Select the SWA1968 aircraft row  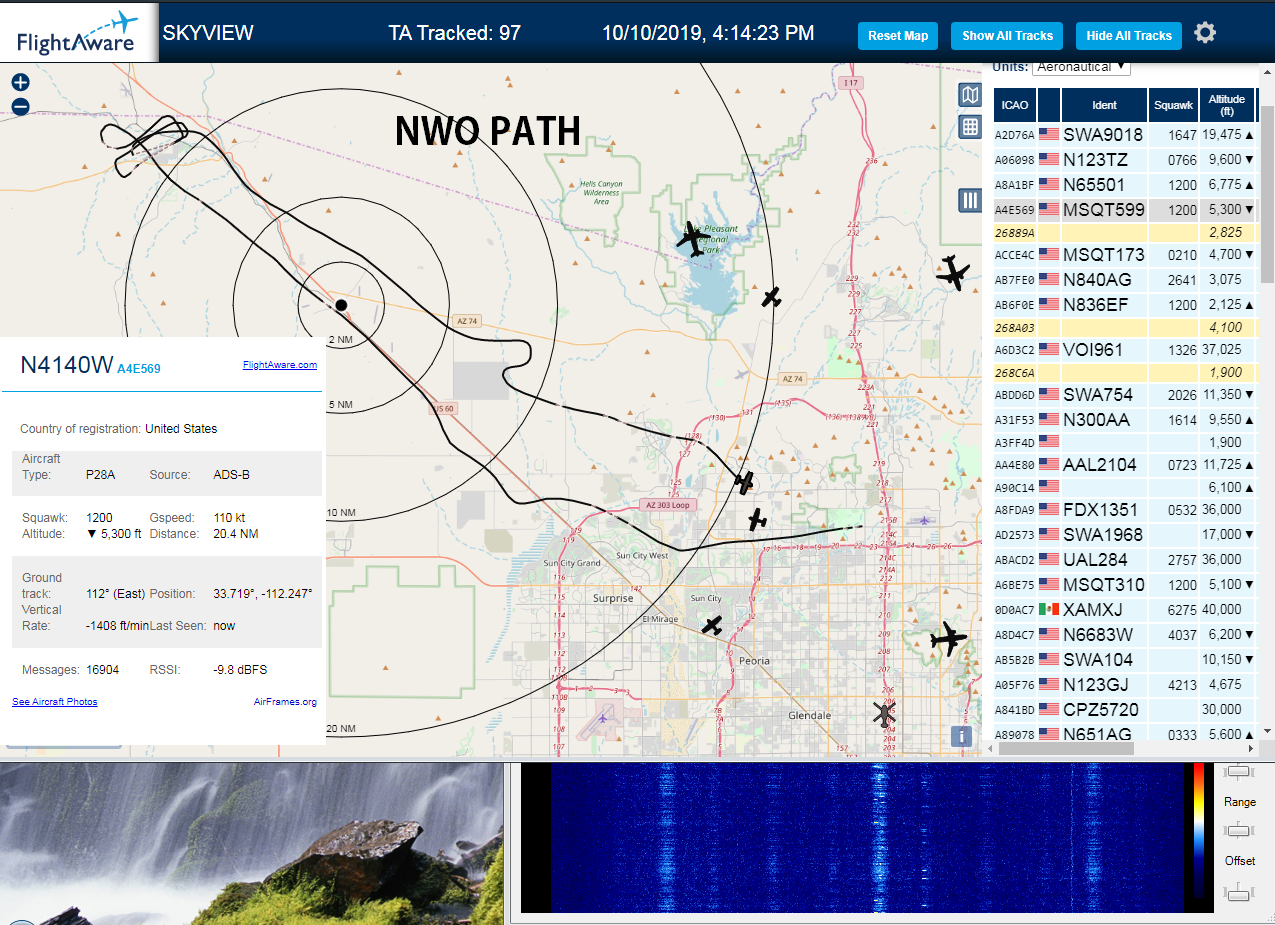pyautogui.click(x=1124, y=534)
